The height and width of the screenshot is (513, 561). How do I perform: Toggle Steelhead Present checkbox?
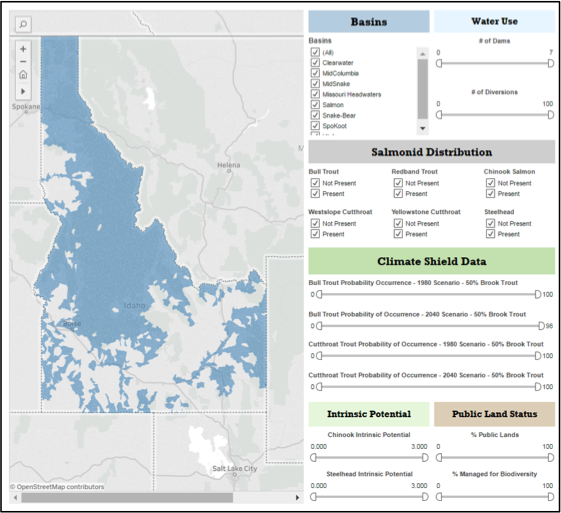tap(490, 234)
